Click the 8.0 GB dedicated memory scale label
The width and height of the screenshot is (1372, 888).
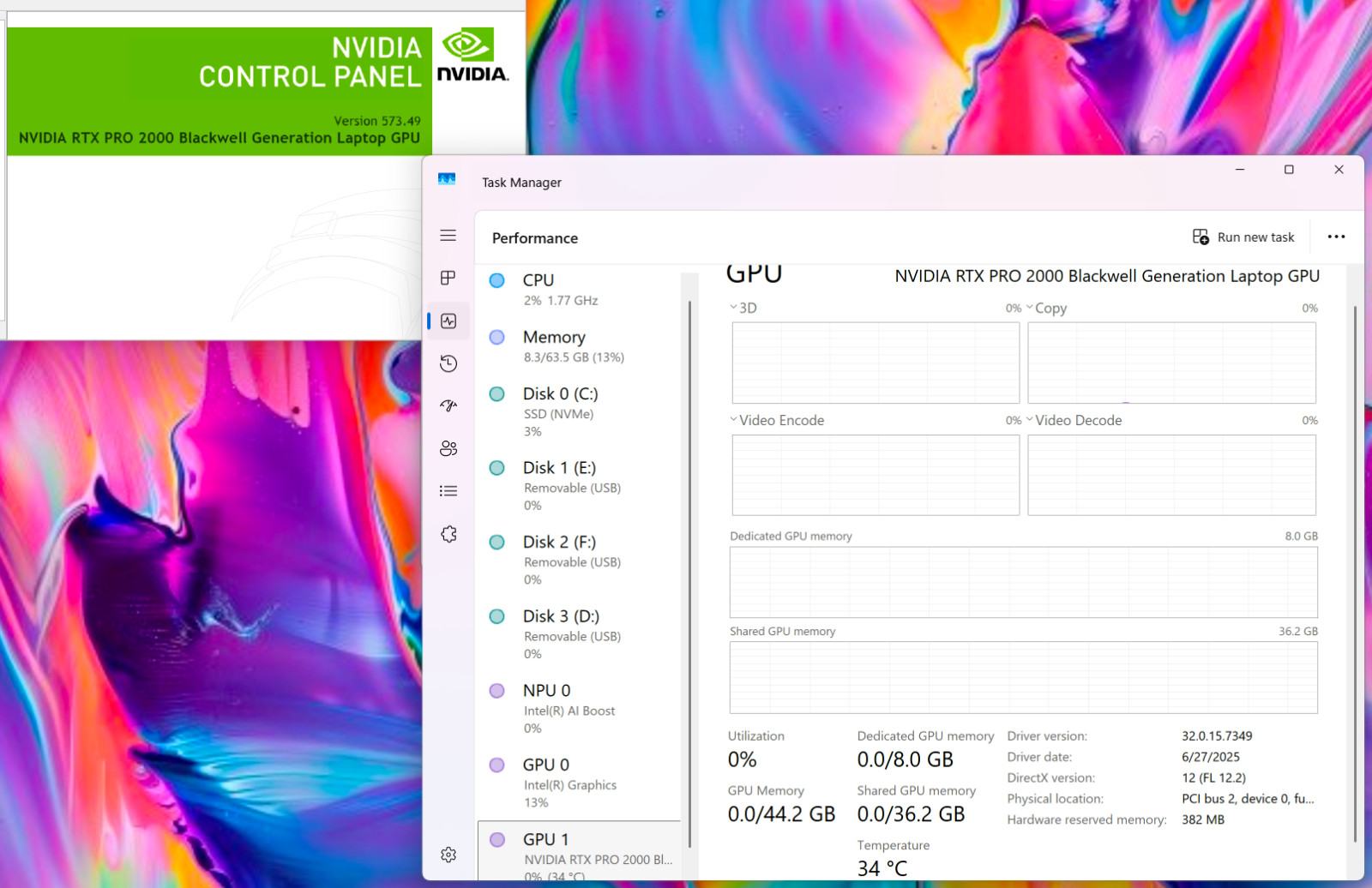pyautogui.click(x=1301, y=536)
